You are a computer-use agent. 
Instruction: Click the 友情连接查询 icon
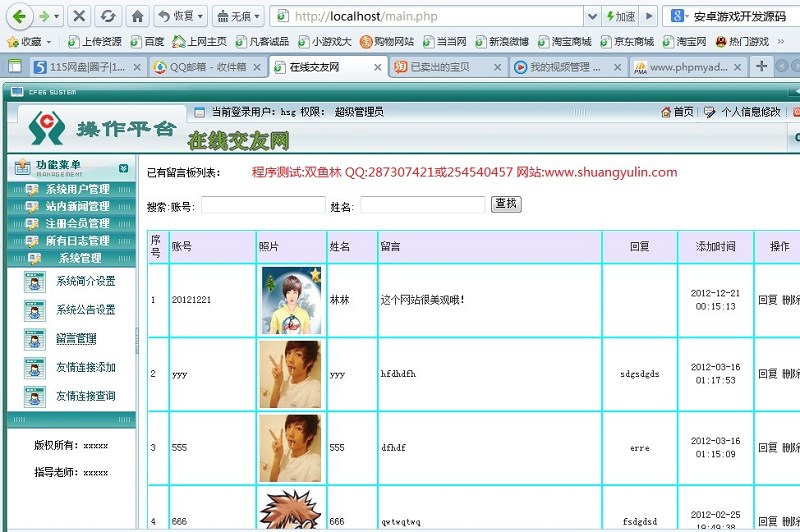[35, 397]
